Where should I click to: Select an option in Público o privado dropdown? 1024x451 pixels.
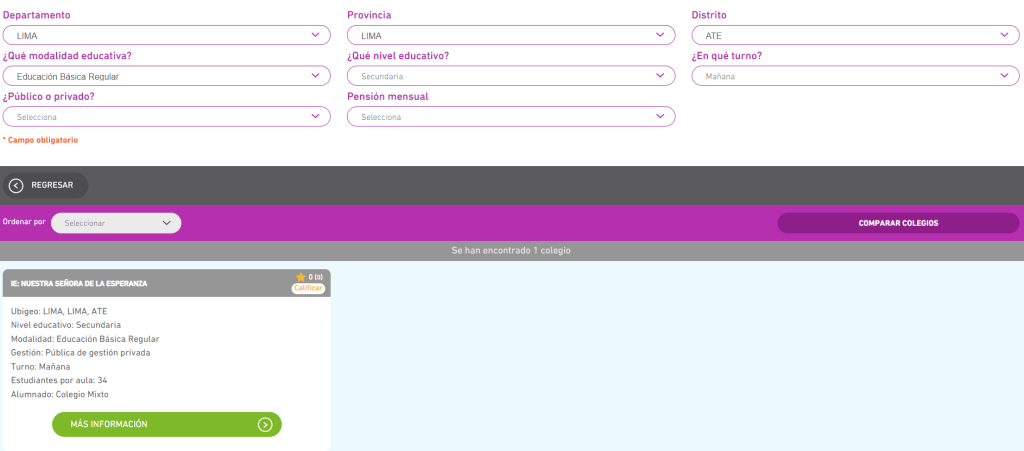(x=166, y=117)
